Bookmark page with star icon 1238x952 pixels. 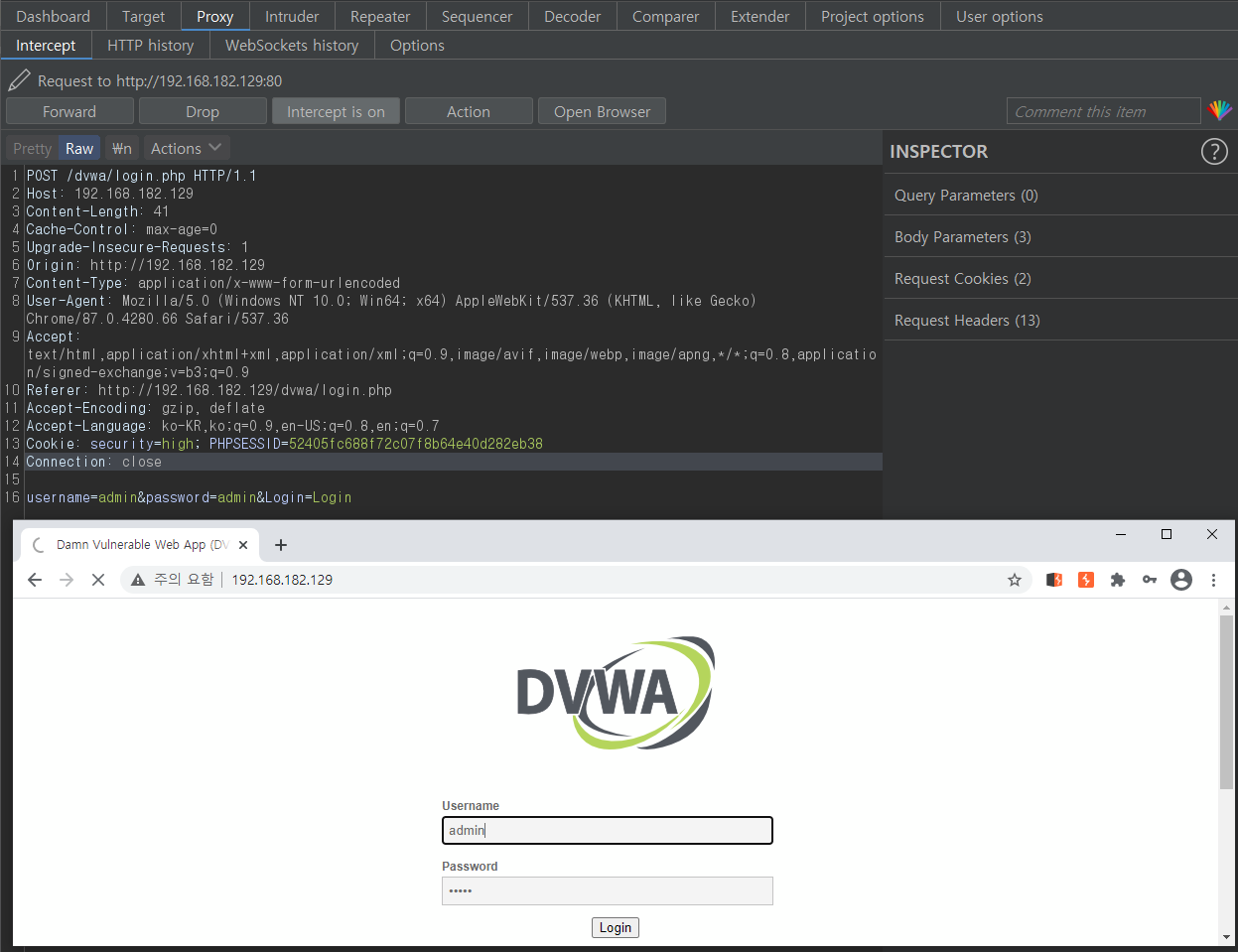pyautogui.click(x=1014, y=580)
